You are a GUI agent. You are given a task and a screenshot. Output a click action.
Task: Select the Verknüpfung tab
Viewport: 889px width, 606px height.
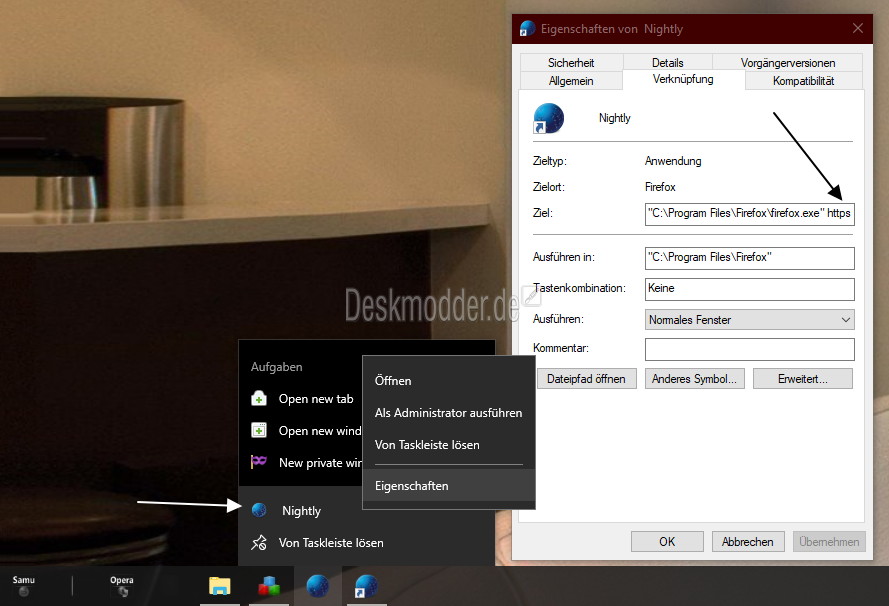[683, 79]
